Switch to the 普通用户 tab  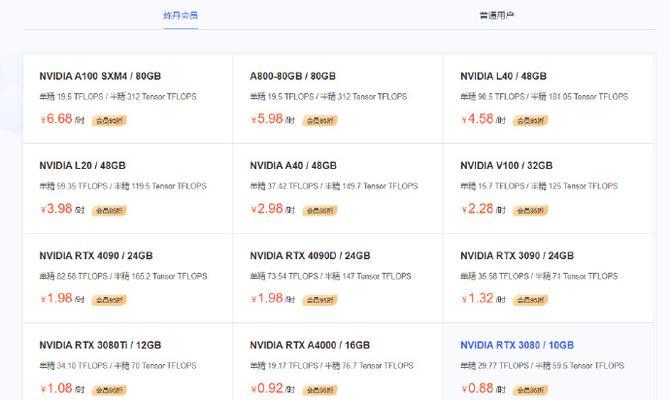pyautogui.click(x=496, y=15)
